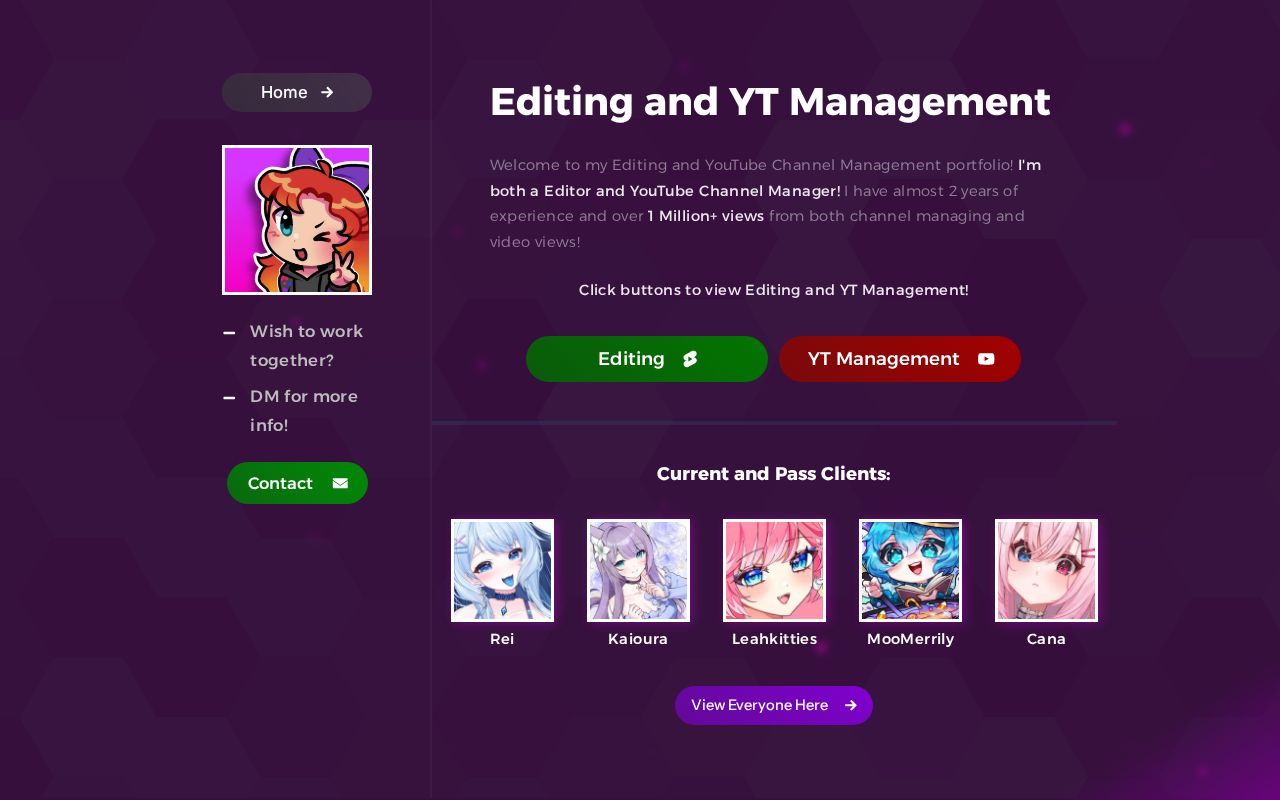The image size is (1280, 800).
Task: Open Cana's client image
Action: 1046,570
